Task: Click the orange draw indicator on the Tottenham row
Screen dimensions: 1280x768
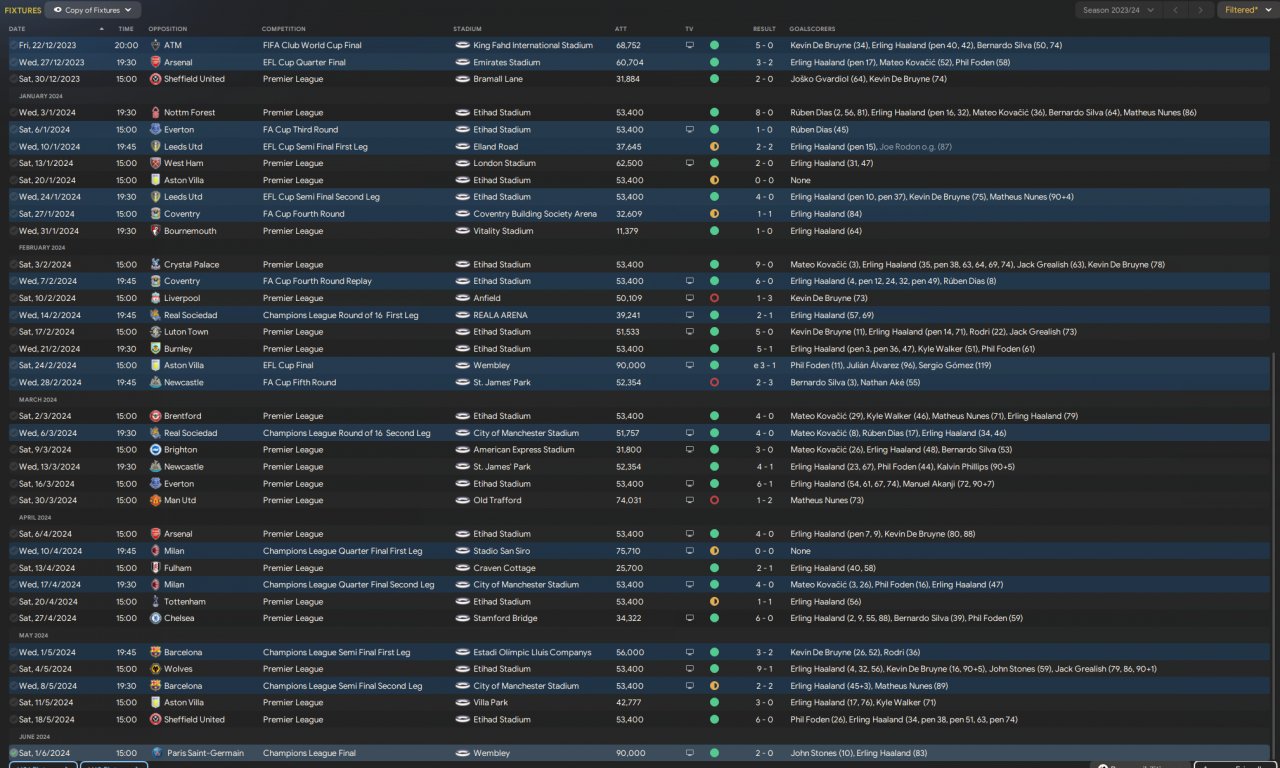Action: pos(714,602)
